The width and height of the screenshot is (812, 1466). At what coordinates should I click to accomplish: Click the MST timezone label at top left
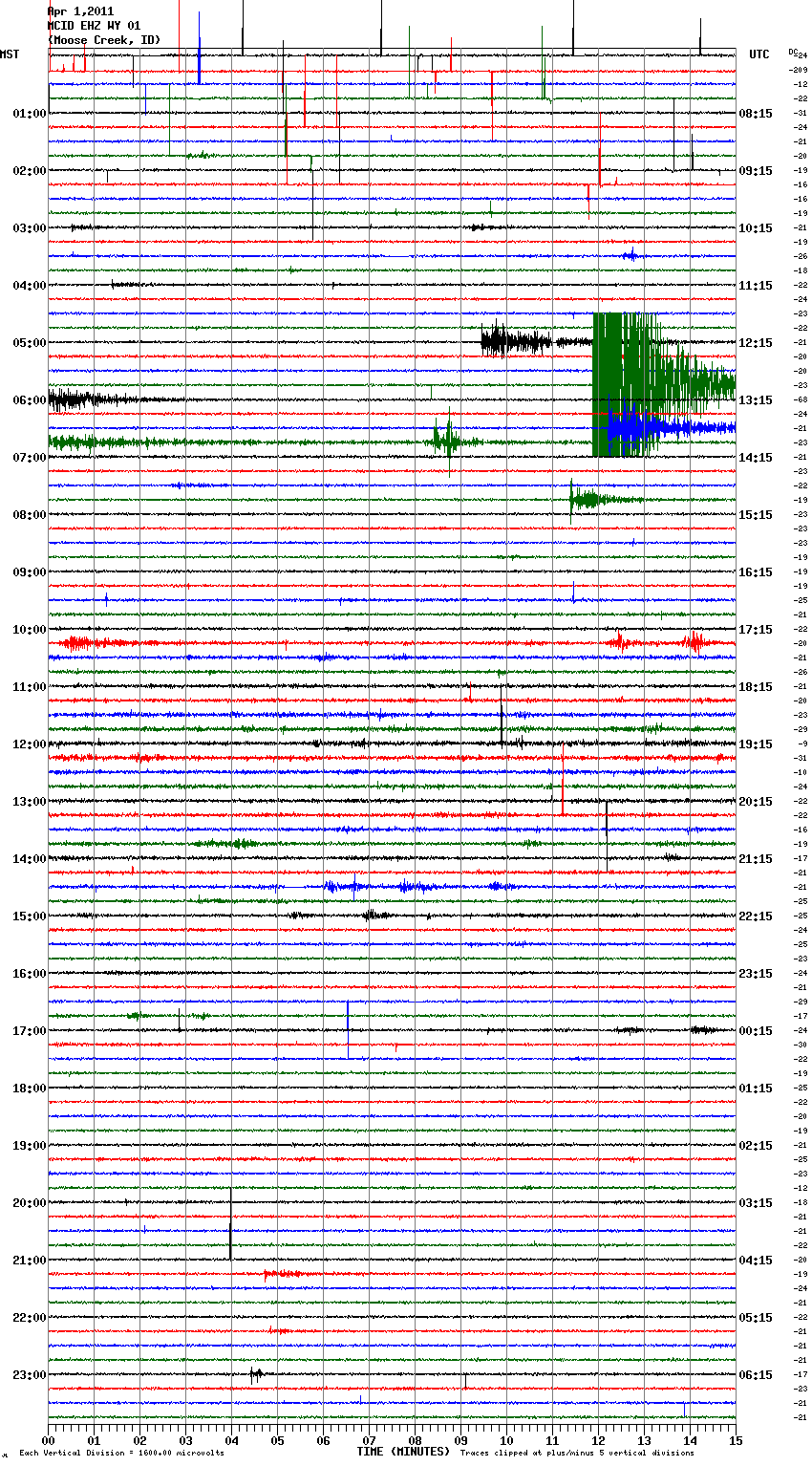point(10,54)
